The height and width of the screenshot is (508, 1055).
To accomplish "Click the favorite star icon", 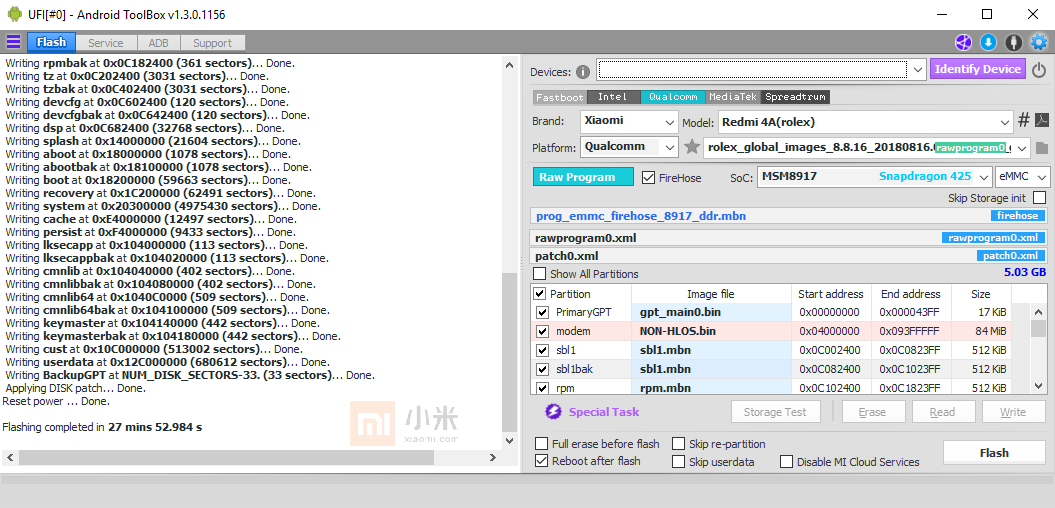I will tap(692, 147).
